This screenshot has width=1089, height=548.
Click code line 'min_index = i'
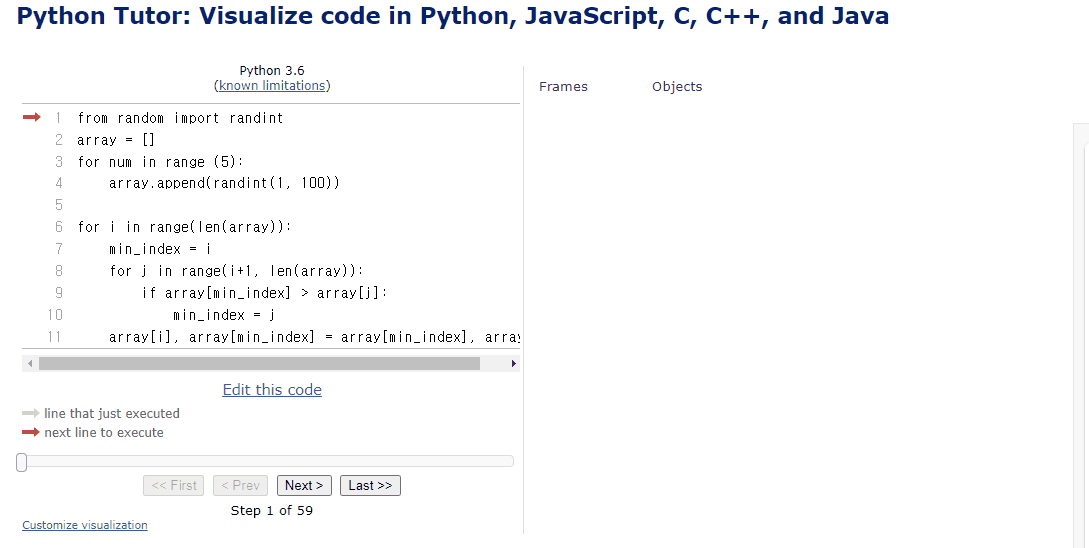click(160, 249)
